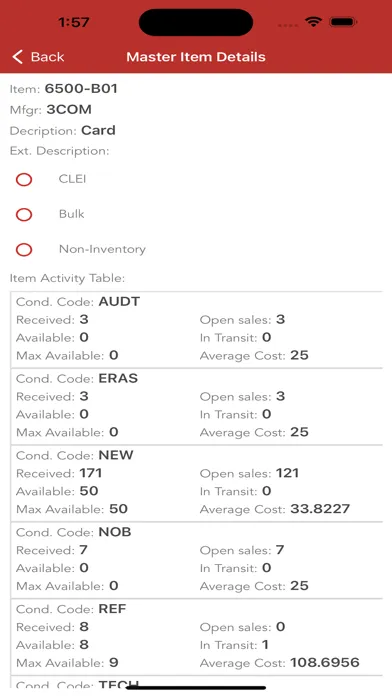Viewport: 392px width, 696px height.
Task: Open the ERAS condition code row
Action: coord(197,406)
